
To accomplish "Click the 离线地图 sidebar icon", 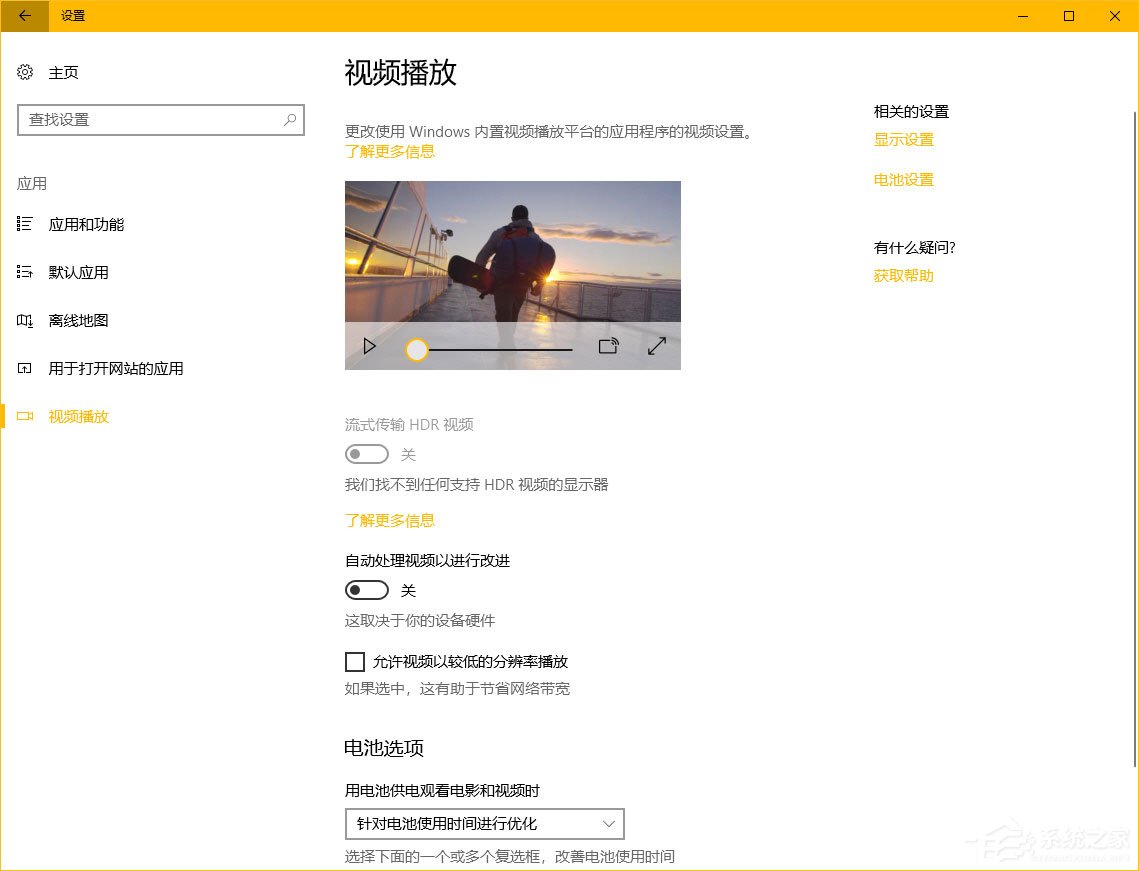I will pos(25,320).
